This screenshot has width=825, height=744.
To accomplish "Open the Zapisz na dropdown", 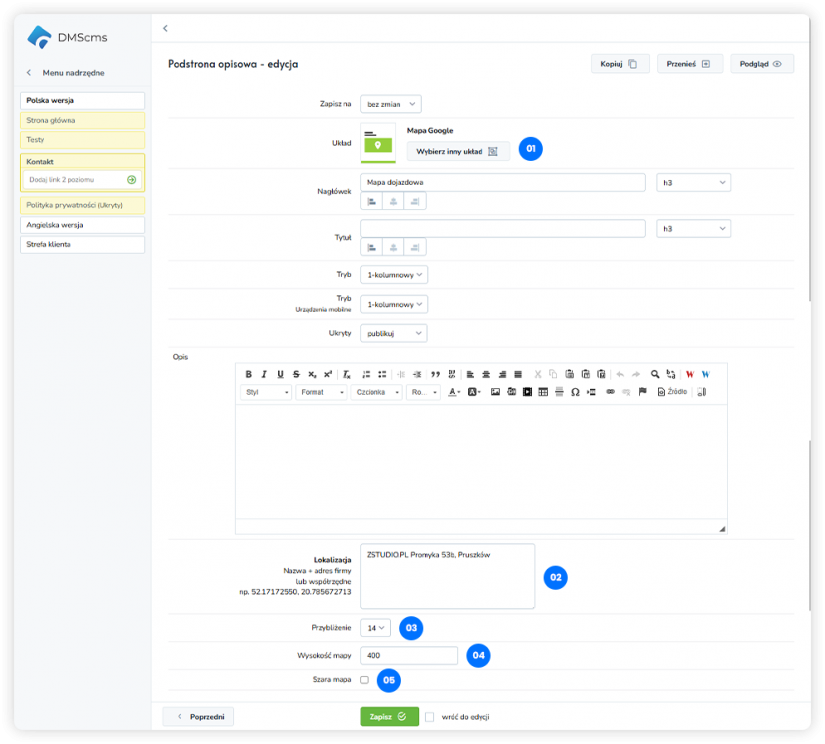I will coord(391,103).
